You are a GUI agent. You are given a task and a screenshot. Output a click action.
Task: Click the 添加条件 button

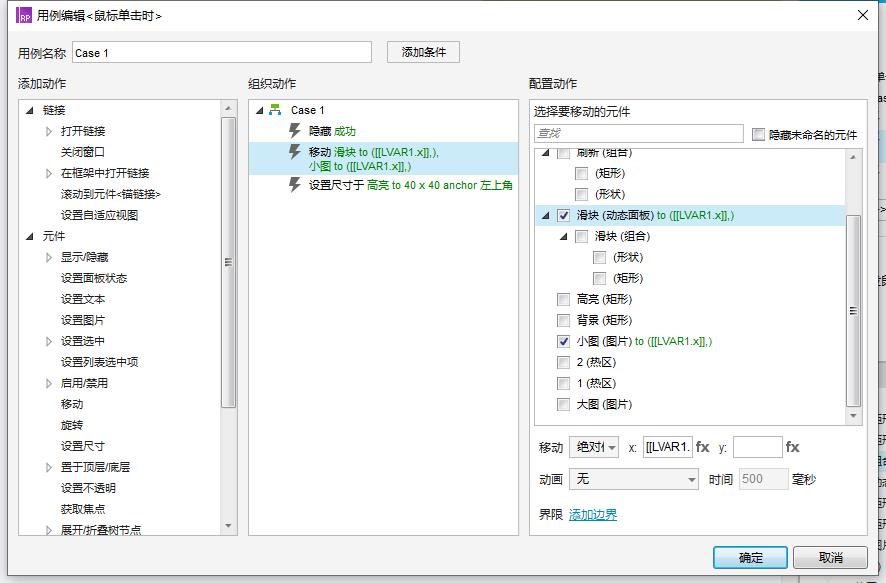(423, 52)
